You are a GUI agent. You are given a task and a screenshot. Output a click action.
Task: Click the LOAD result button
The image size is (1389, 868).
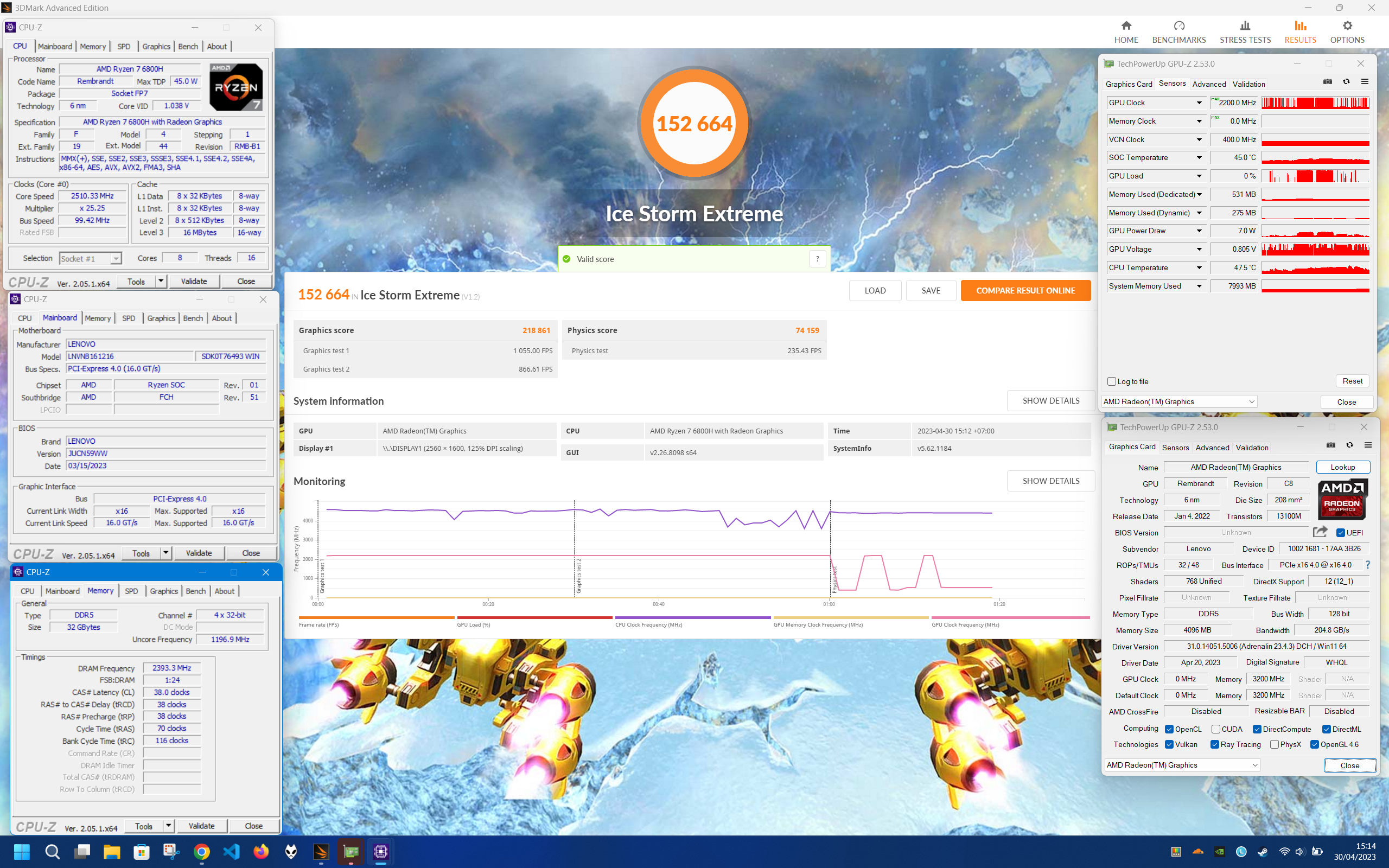pyautogui.click(x=875, y=290)
